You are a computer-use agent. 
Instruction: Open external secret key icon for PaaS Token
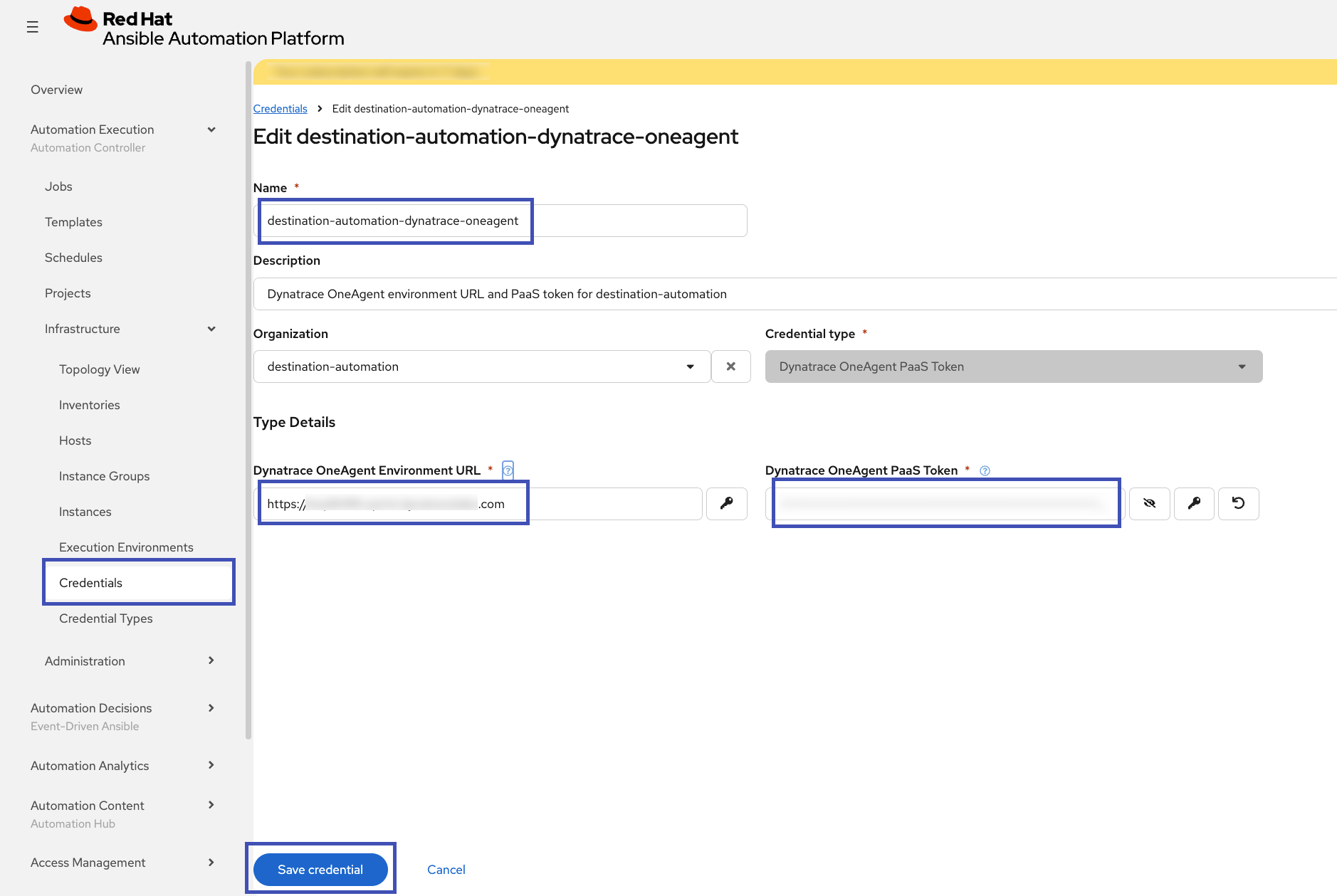tap(1194, 503)
